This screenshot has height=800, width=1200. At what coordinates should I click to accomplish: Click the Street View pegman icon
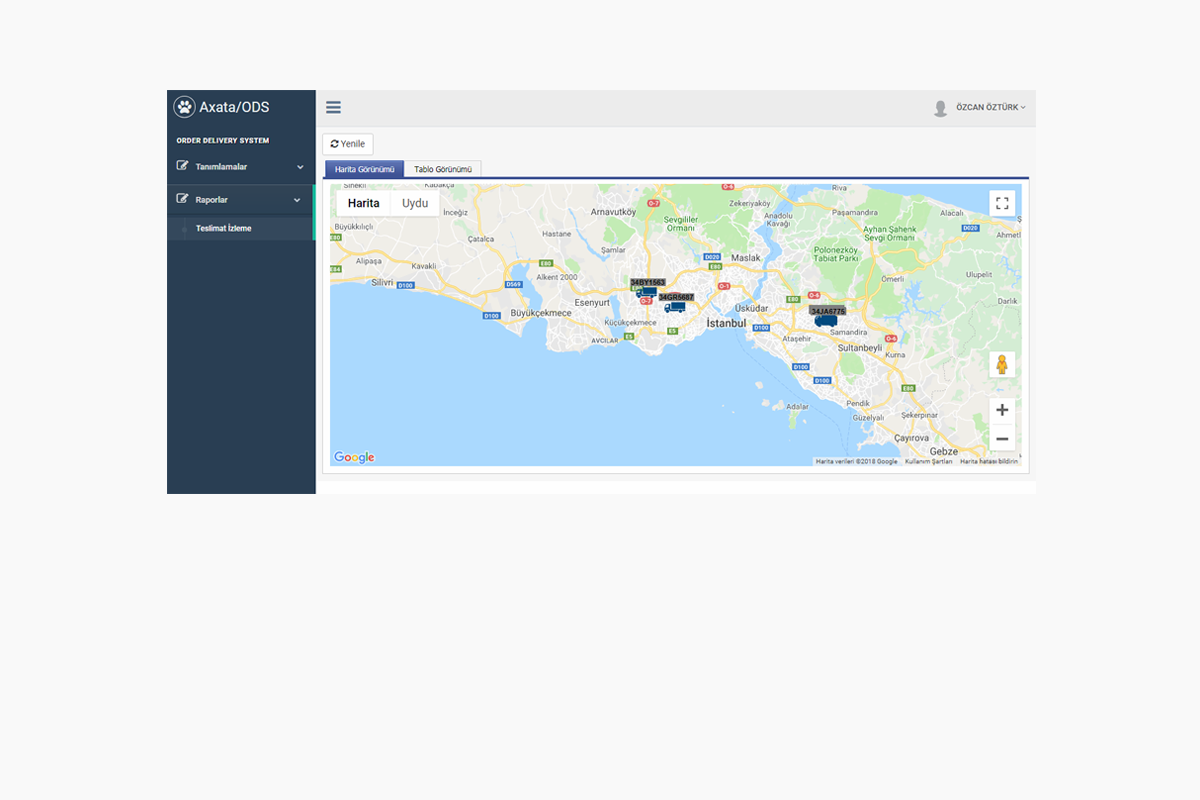tap(1002, 365)
